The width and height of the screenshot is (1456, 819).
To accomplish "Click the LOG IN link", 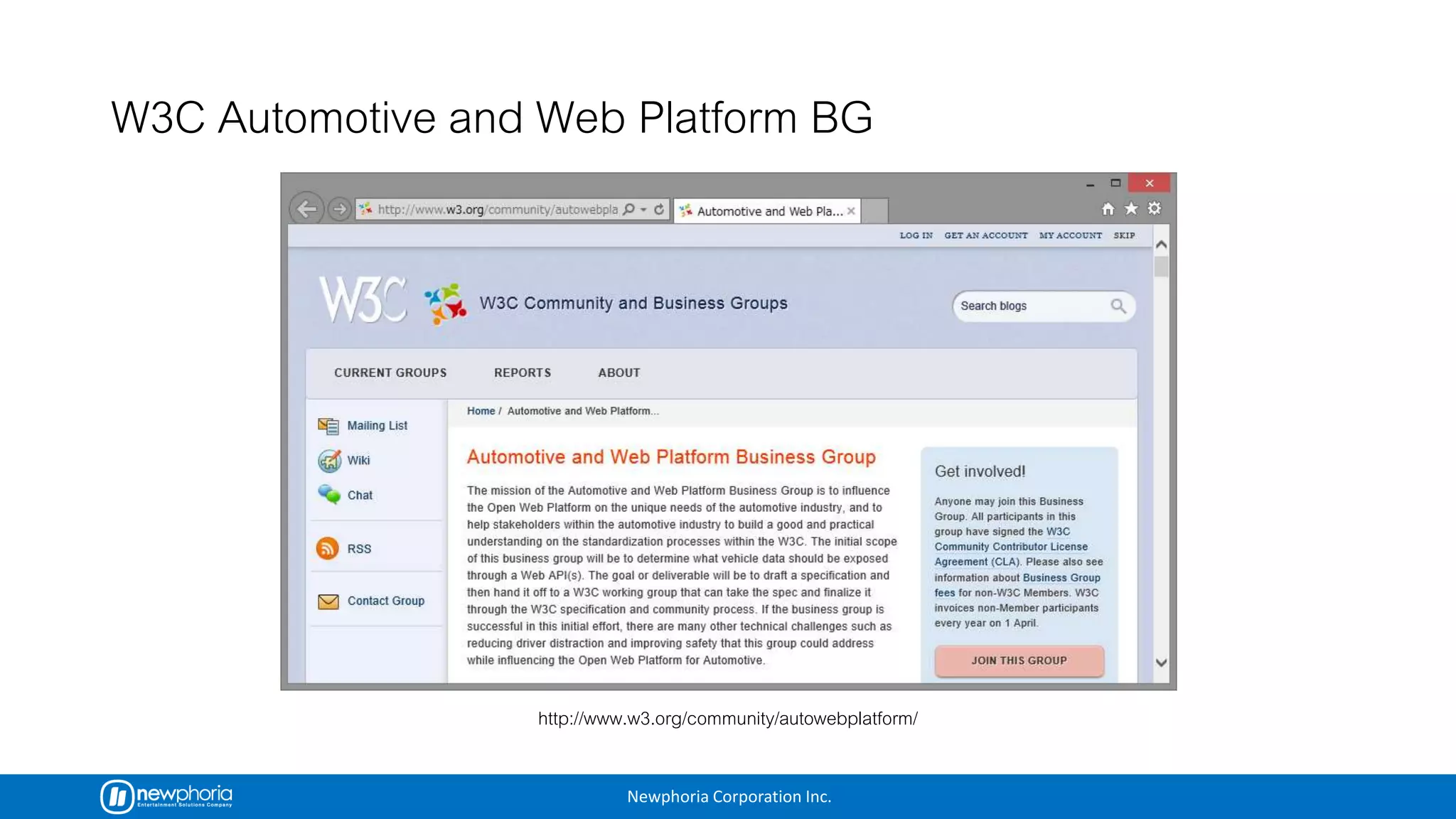I will pyautogui.click(x=916, y=235).
